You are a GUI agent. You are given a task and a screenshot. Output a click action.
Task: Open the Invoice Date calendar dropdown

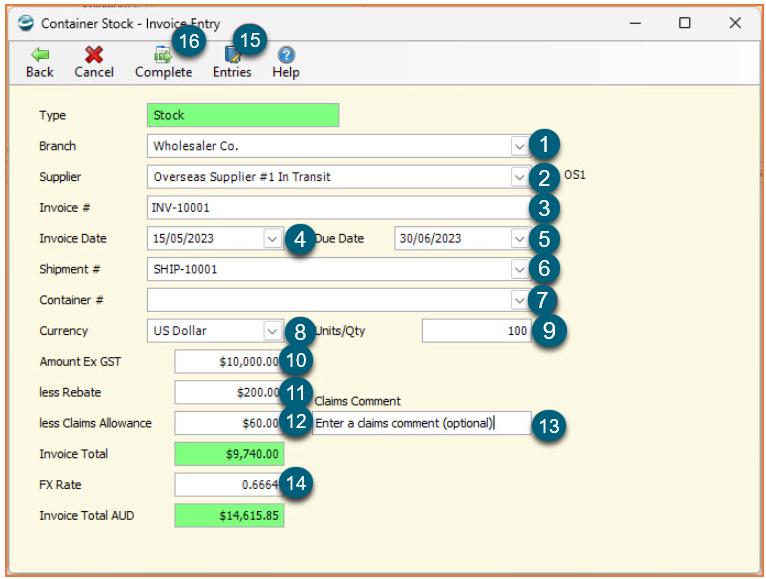click(x=272, y=238)
